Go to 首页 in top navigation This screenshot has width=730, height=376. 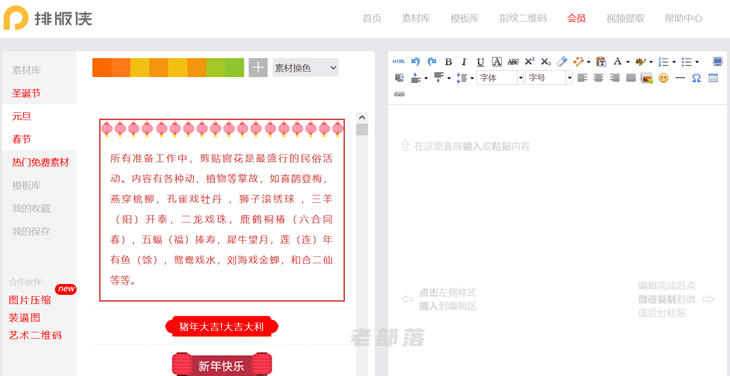coord(372,19)
